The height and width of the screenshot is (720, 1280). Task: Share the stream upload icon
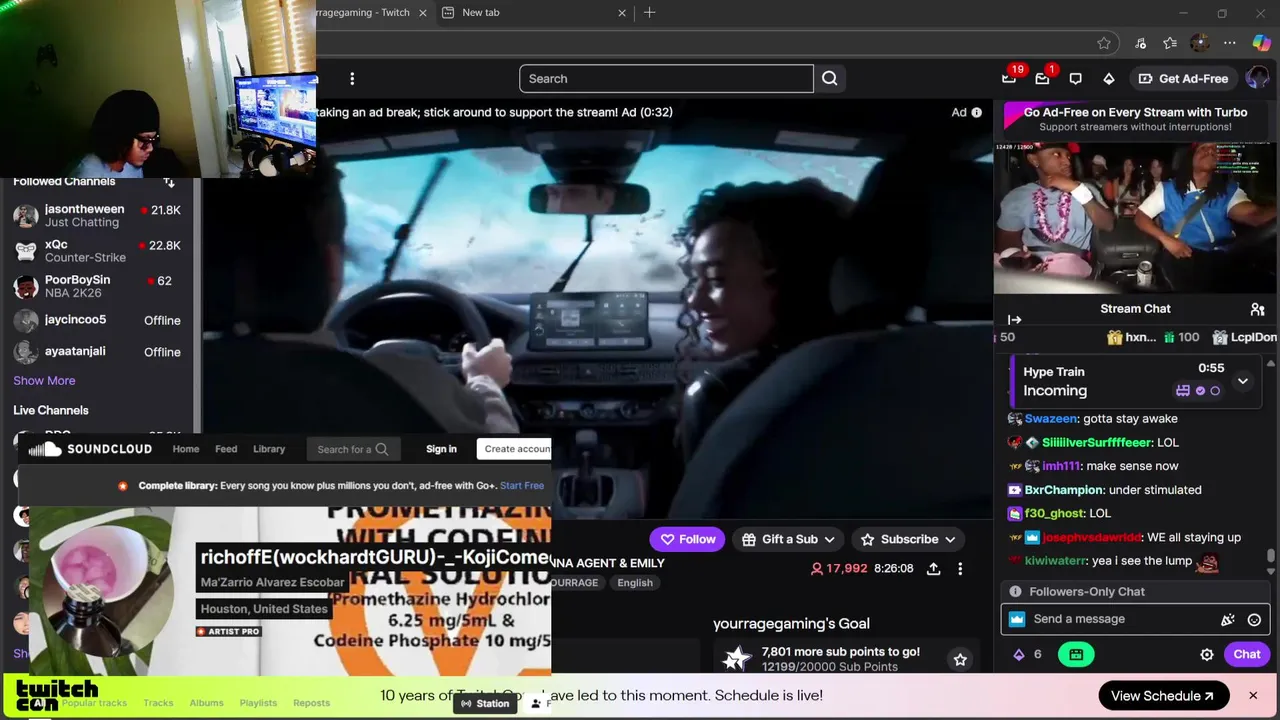tap(933, 569)
